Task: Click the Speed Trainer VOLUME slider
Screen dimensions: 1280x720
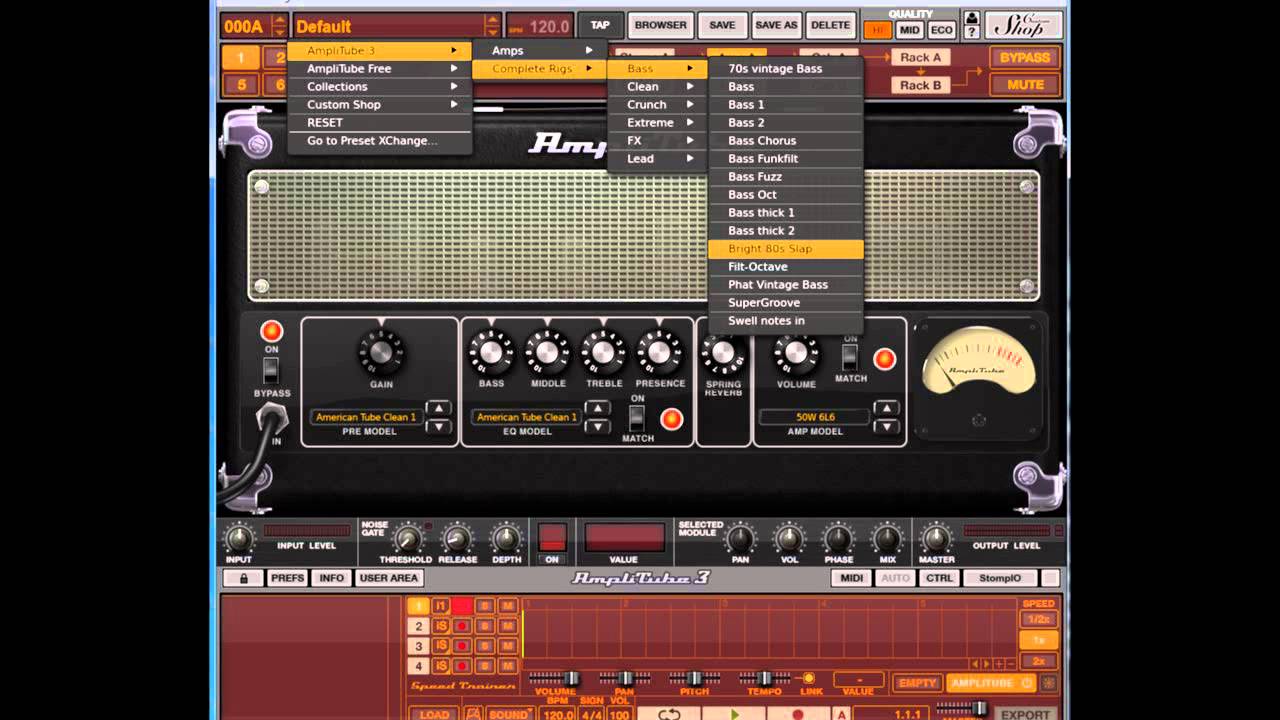Action: click(555, 678)
